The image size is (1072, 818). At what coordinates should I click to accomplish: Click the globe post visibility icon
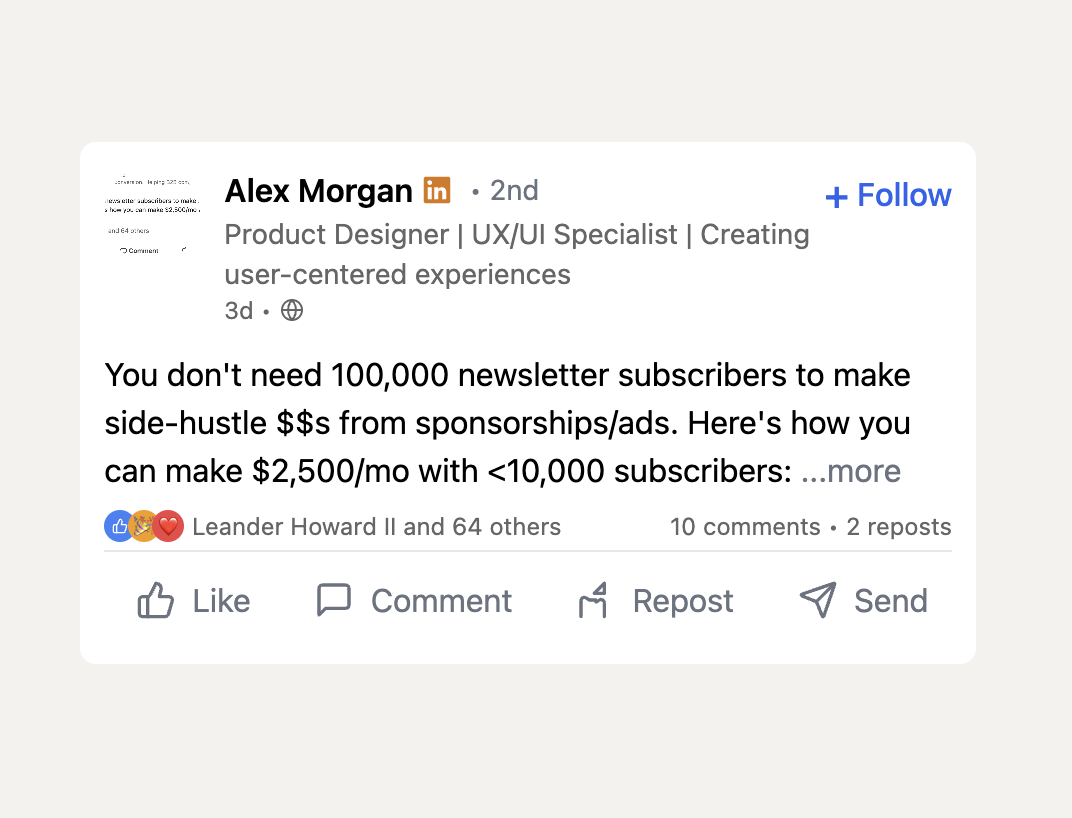click(291, 310)
